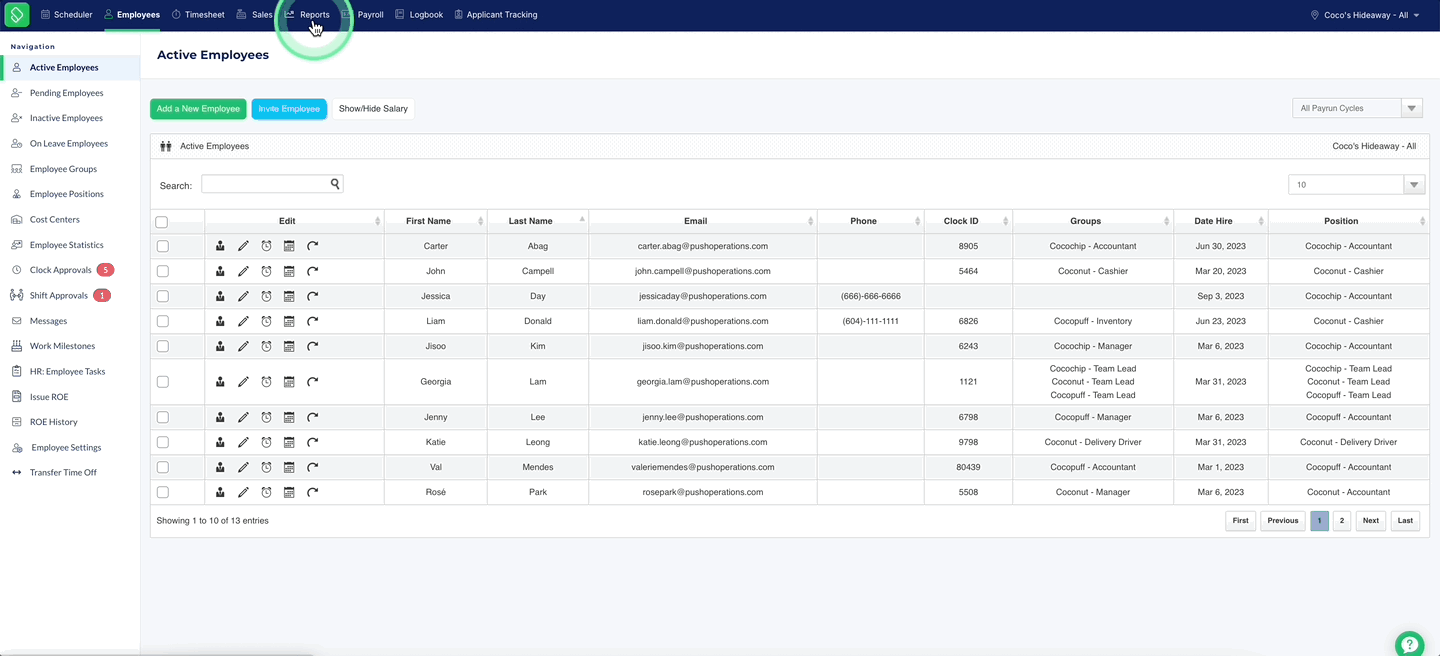Open Employee Settings in sidebar
1440x656 pixels.
pos(66,447)
